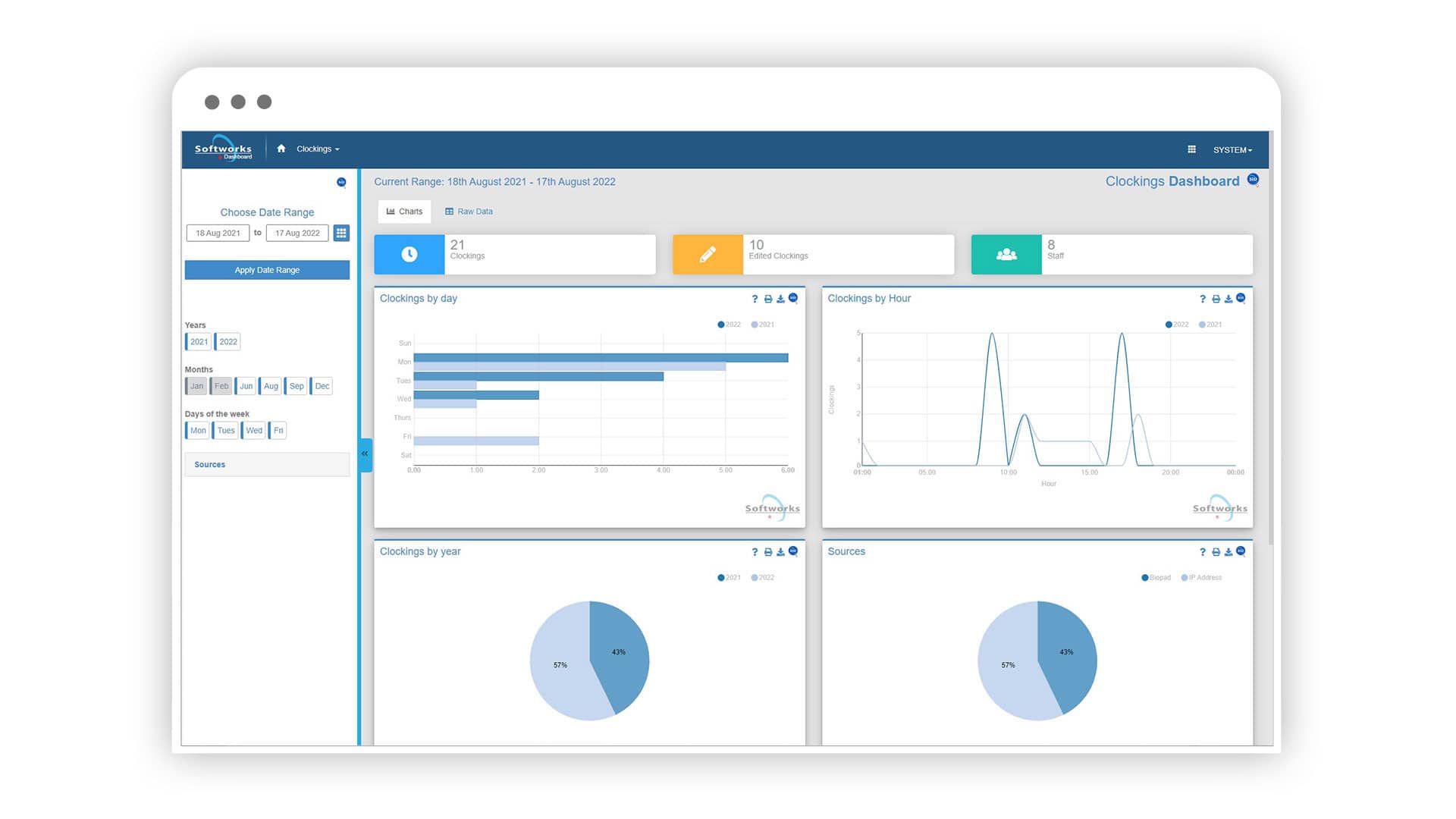
Task: Open the date range calendar picker icon
Action: pyautogui.click(x=341, y=233)
